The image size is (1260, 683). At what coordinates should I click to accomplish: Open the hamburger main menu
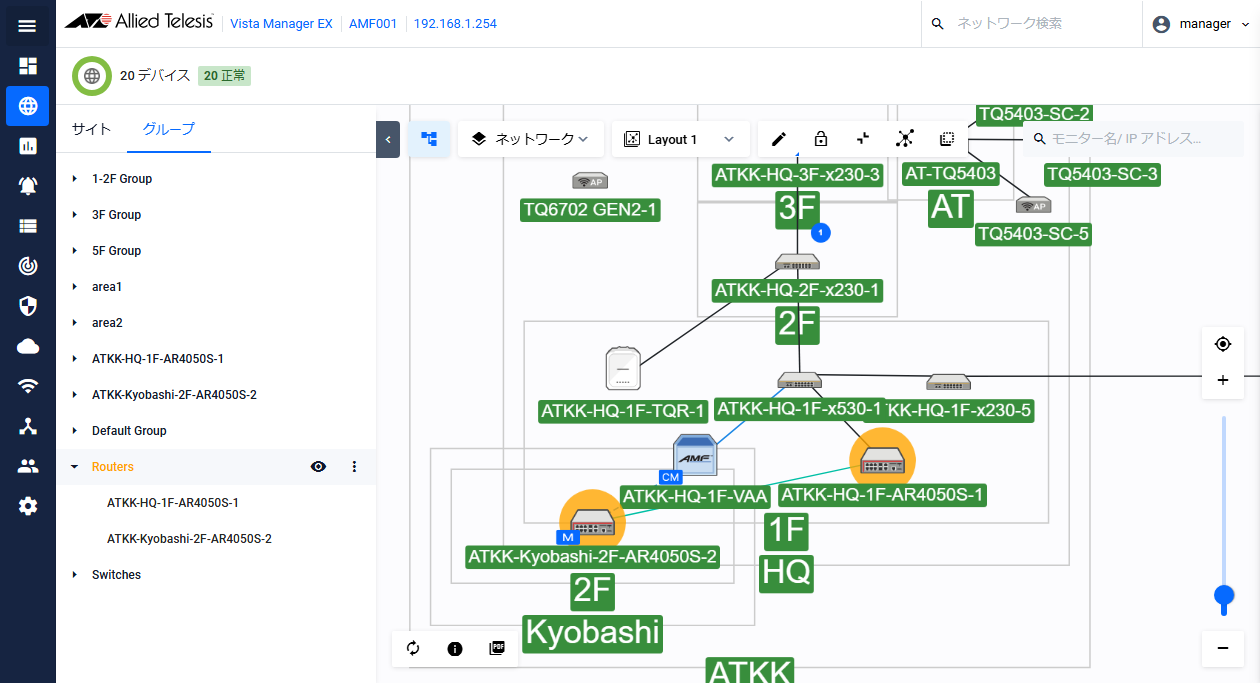click(27, 25)
